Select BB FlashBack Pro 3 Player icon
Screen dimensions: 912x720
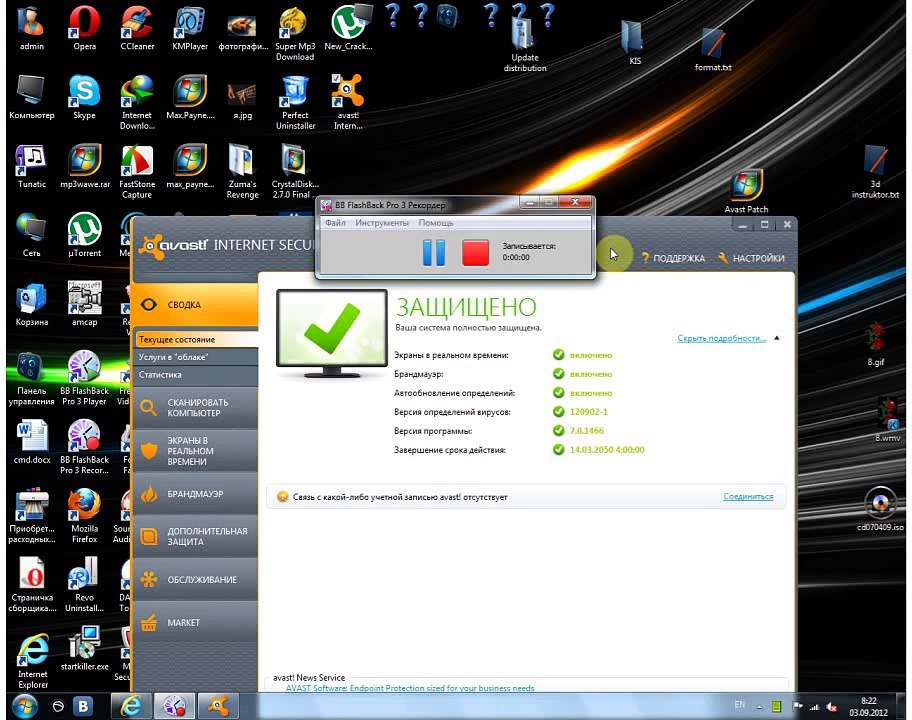(84, 377)
